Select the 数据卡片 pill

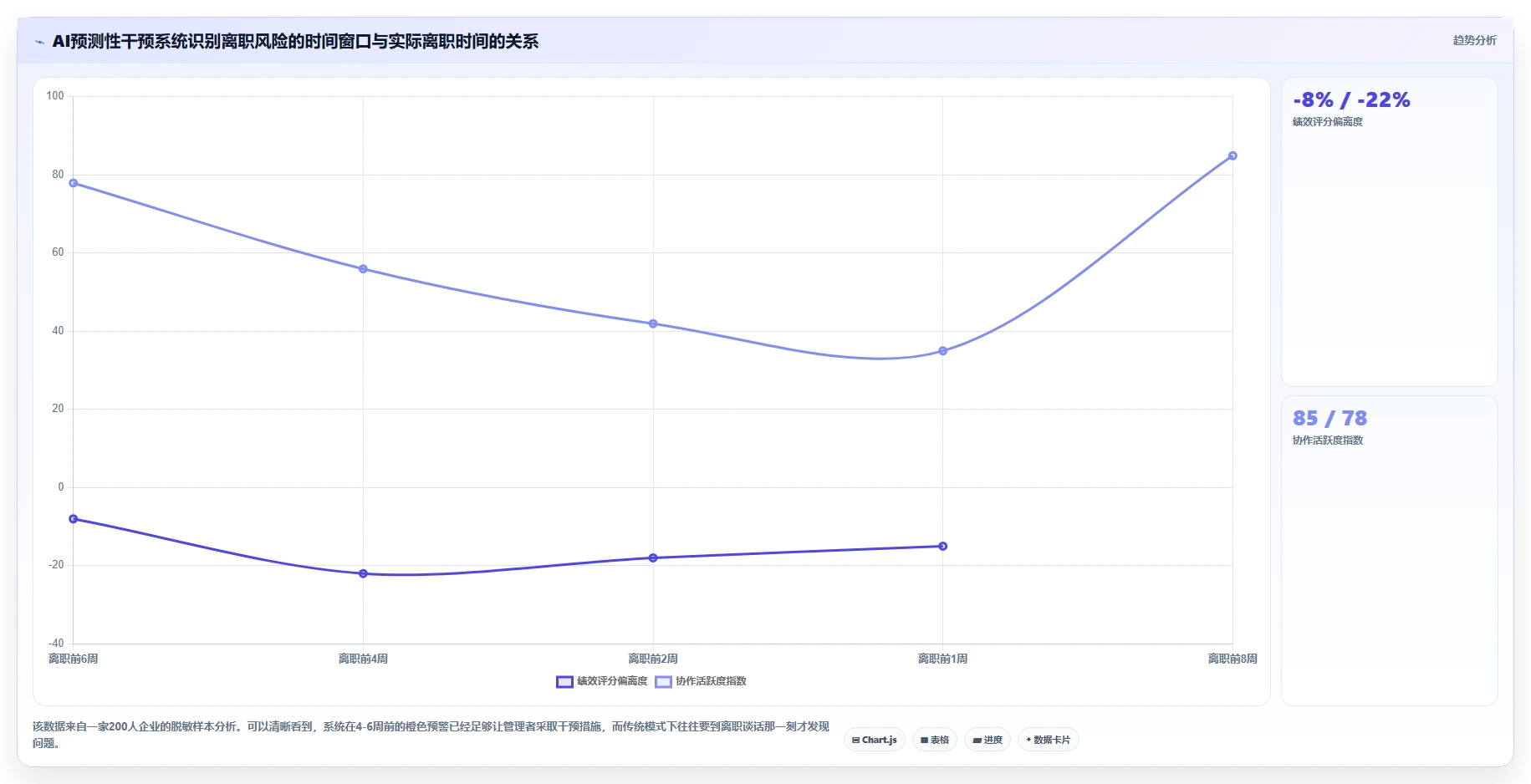coord(1048,740)
